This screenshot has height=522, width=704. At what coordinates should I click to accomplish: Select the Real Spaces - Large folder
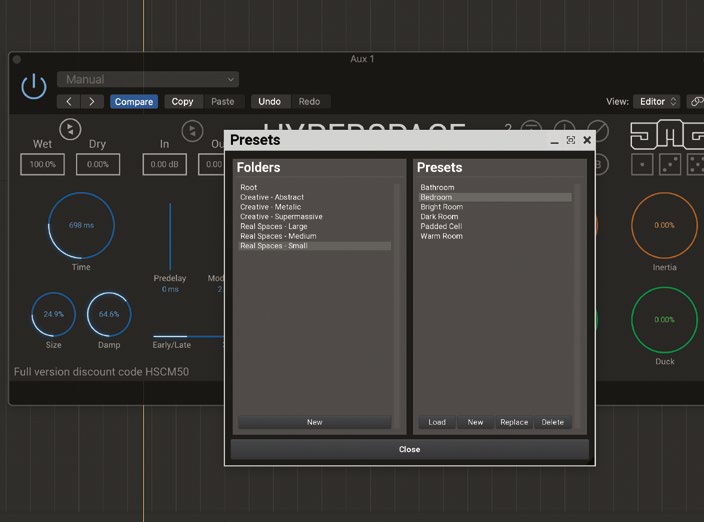click(x=273, y=227)
